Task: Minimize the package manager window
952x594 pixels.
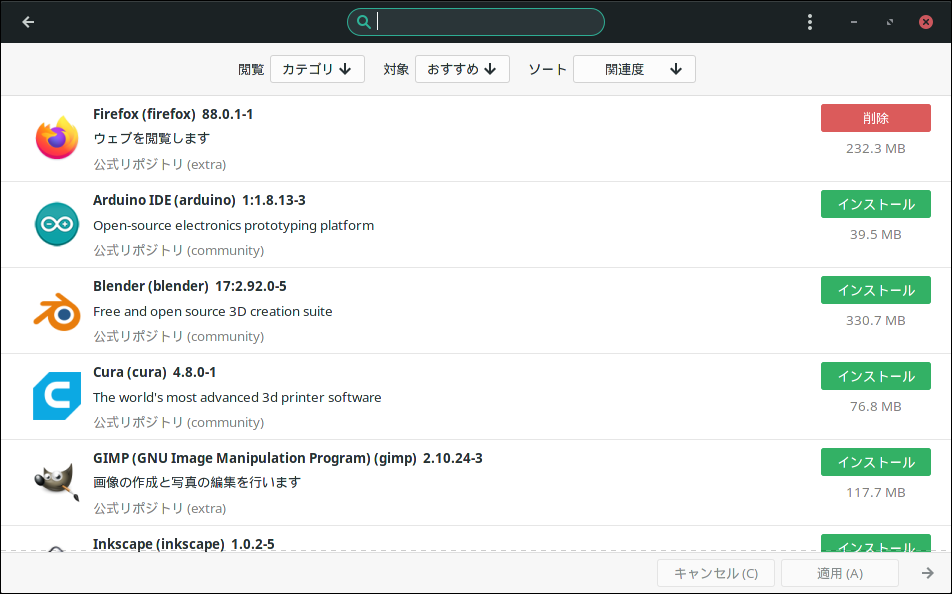Action: [x=854, y=22]
